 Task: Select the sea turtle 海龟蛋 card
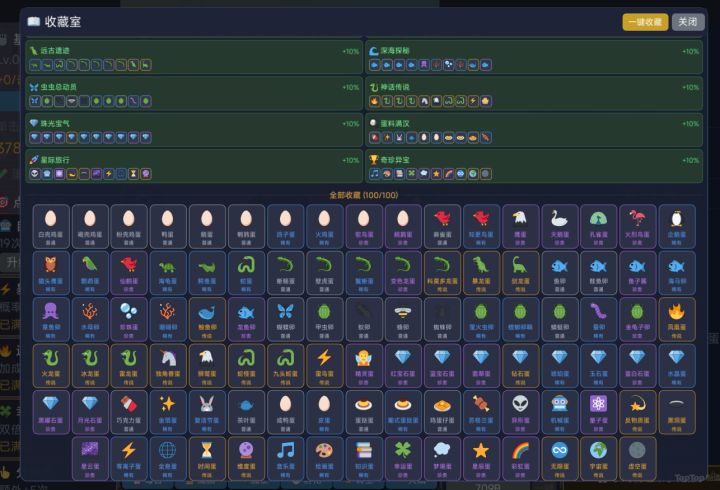[168, 273]
